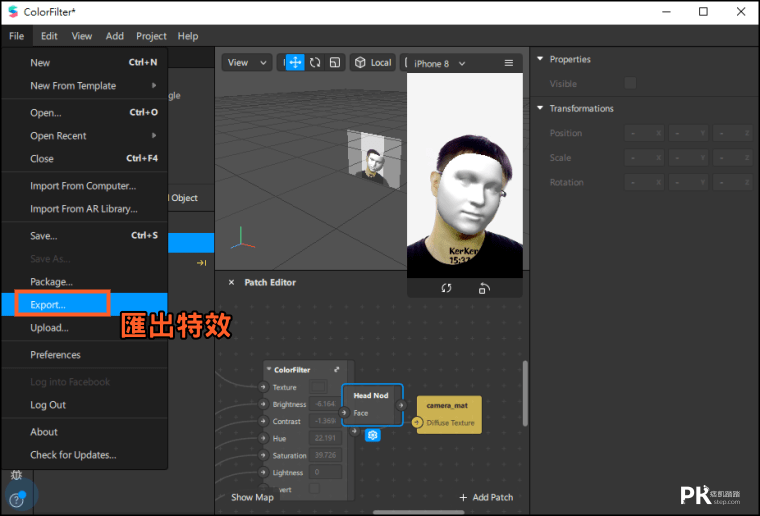
Task: Choose Open... from the File menu
Action: 85,113
